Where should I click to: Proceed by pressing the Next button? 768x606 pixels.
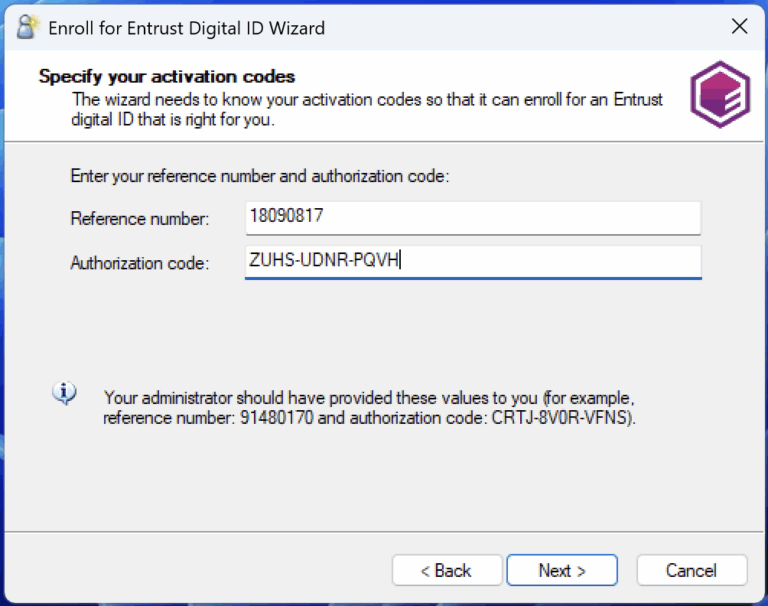pos(561,570)
